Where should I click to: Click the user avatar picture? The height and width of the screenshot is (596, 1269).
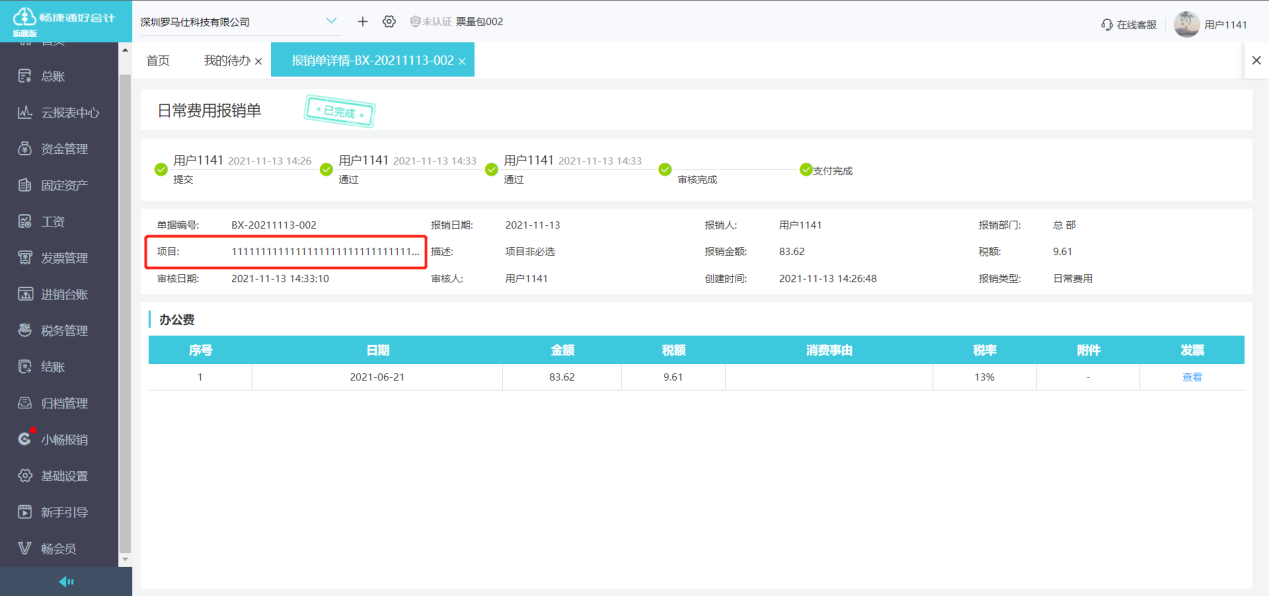coord(1186,24)
